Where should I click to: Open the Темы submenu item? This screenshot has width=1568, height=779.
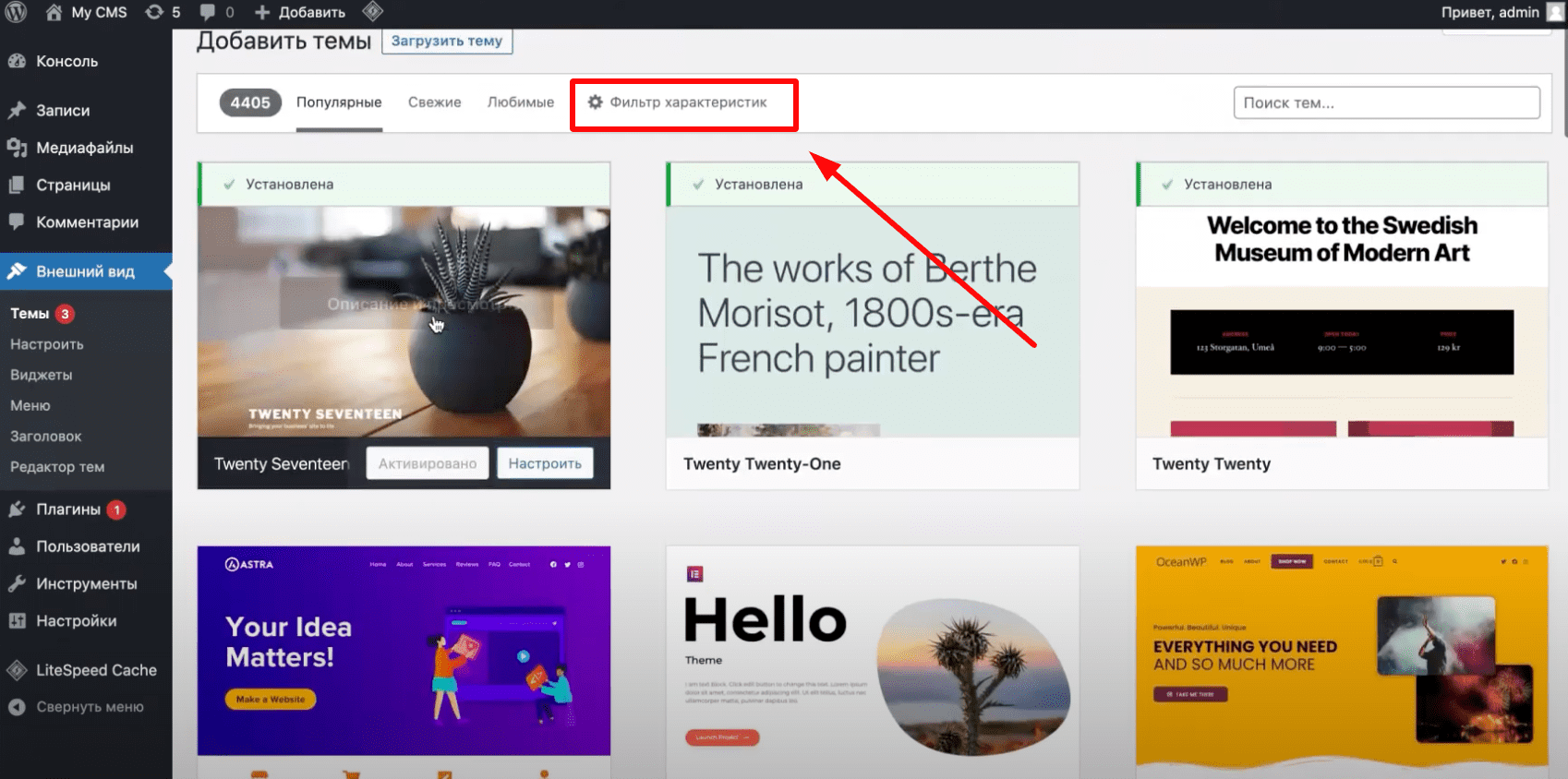point(30,314)
